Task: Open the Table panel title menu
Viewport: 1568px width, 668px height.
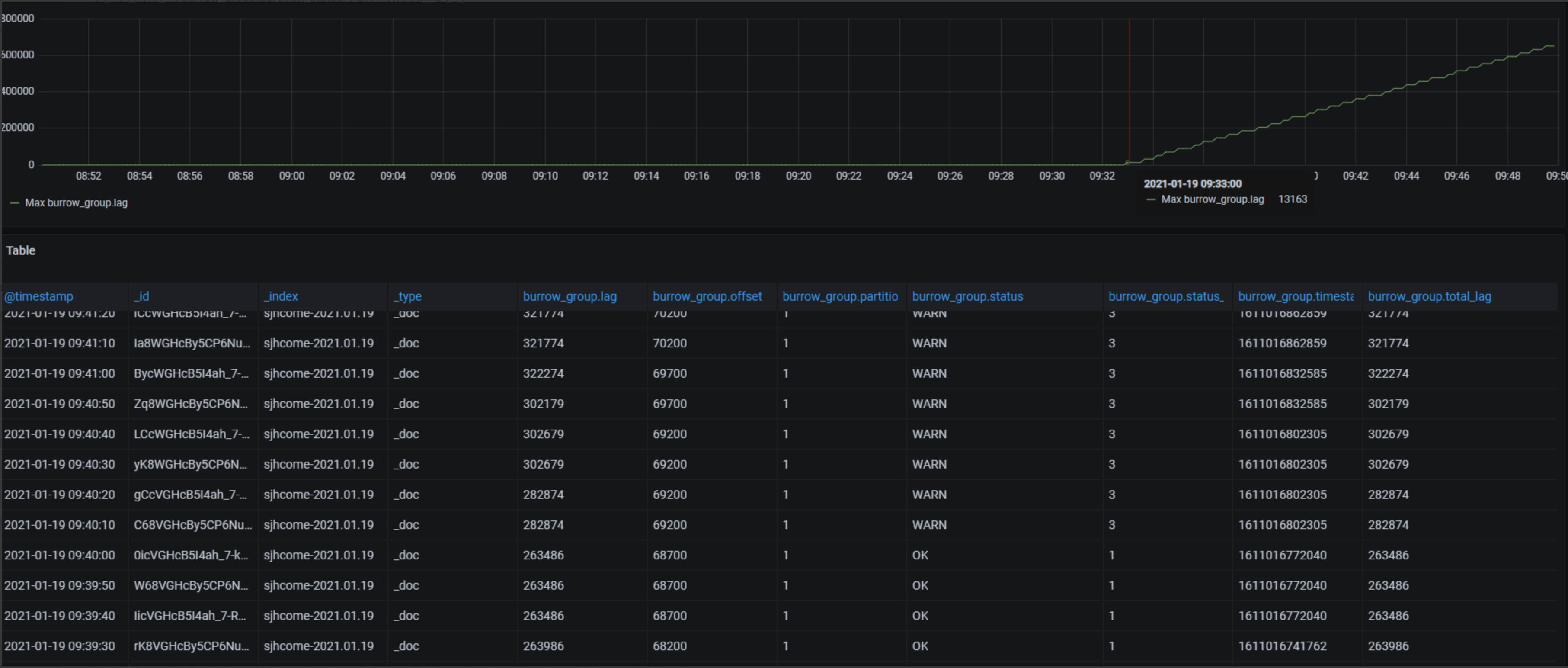Action: point(21,251)
